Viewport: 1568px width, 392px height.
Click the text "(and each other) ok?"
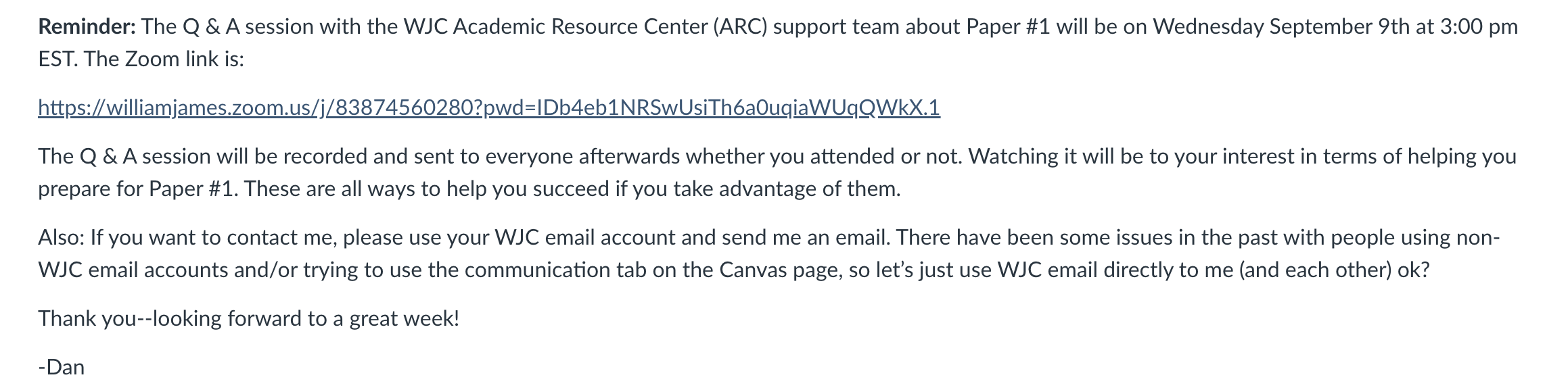(x=1334, y=270)
